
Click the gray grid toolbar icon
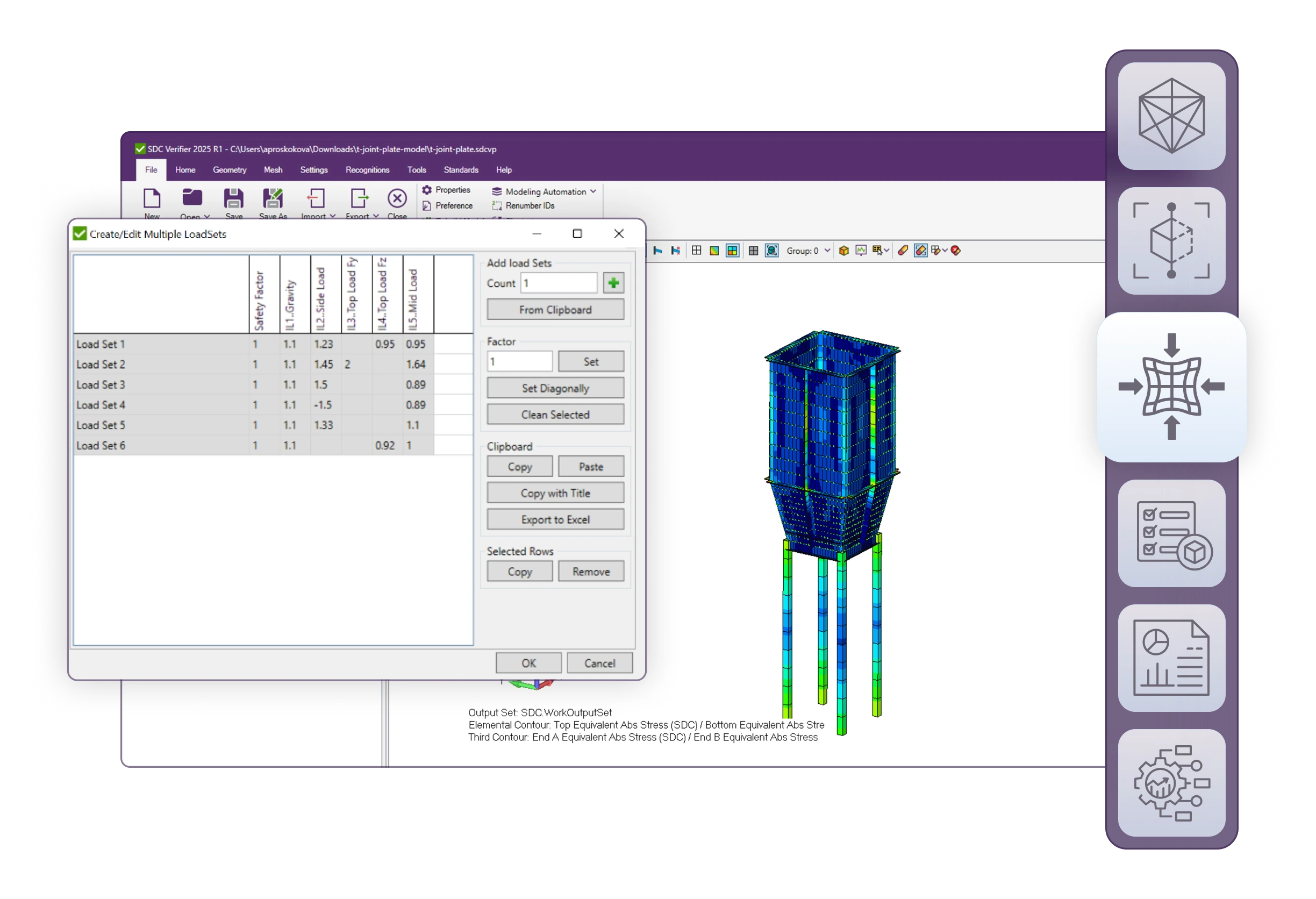click(753, 251)
